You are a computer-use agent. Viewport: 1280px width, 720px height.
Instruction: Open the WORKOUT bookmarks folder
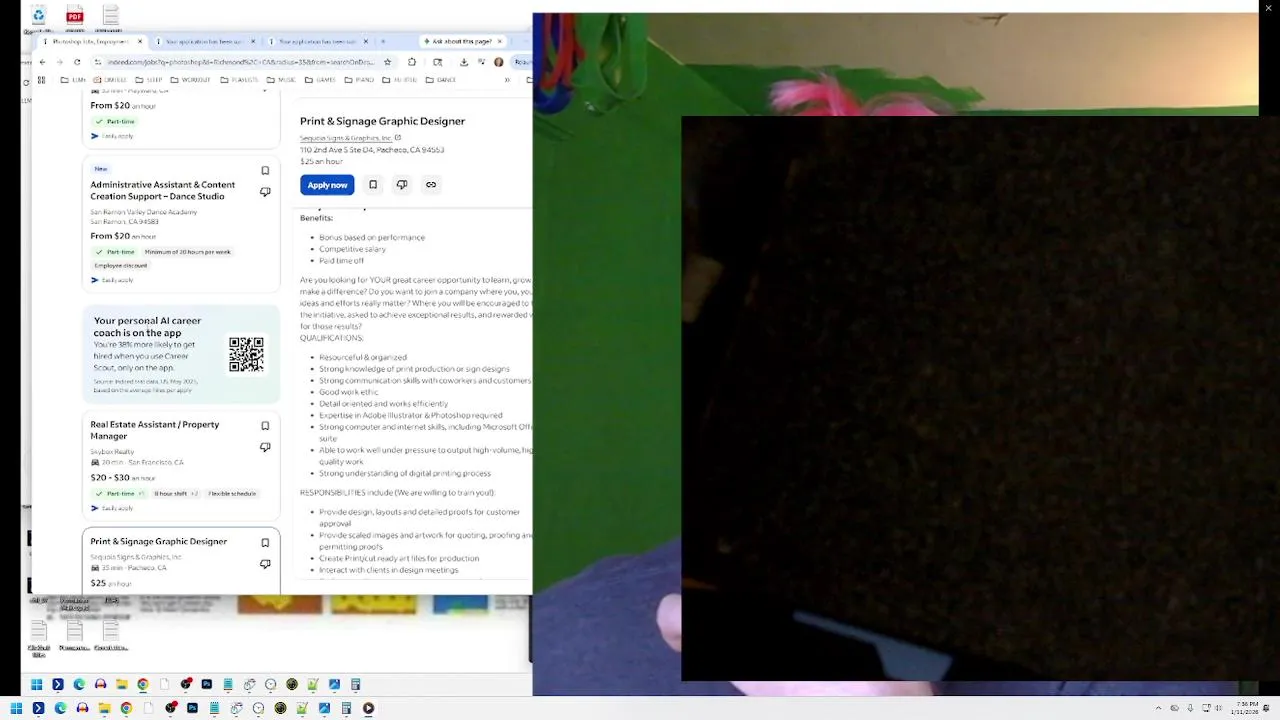click(190, 80)
